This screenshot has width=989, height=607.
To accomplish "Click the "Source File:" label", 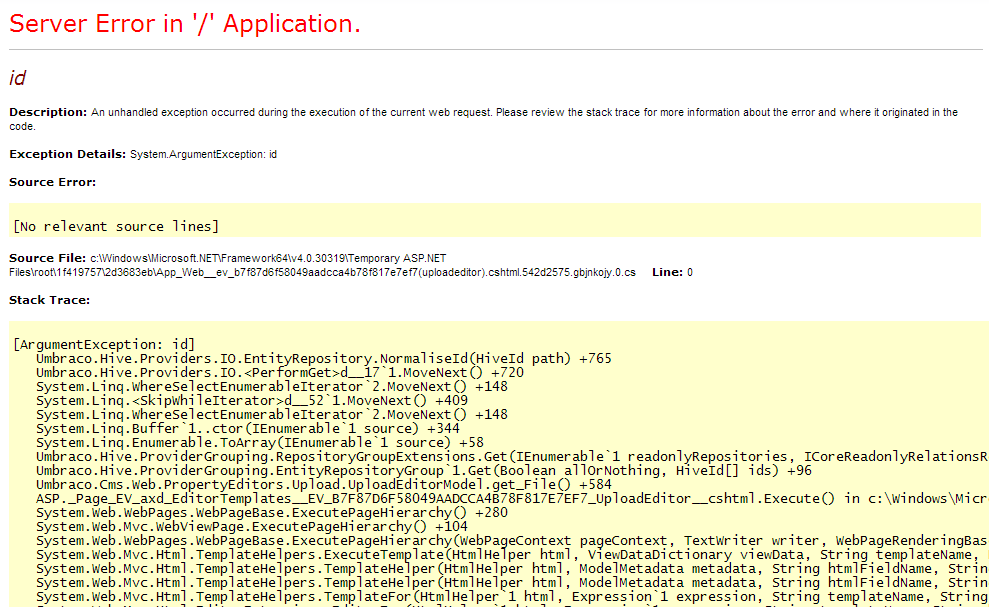I will click(x=47, y=258).
